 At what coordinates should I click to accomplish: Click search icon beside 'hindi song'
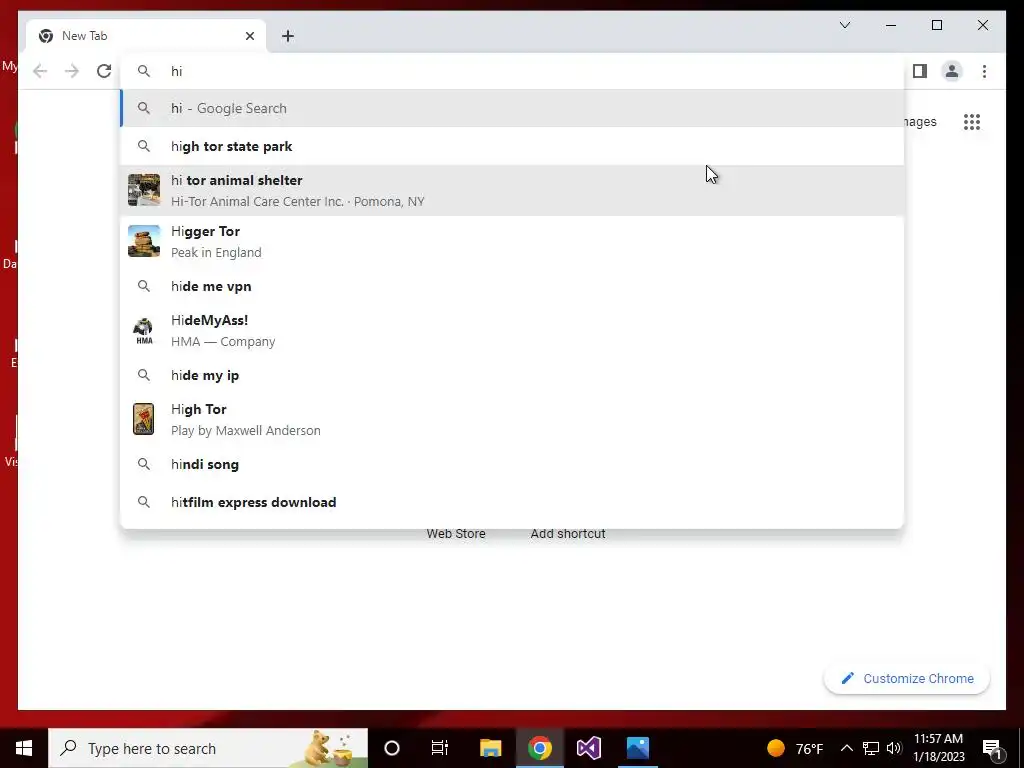pos(144,464)
